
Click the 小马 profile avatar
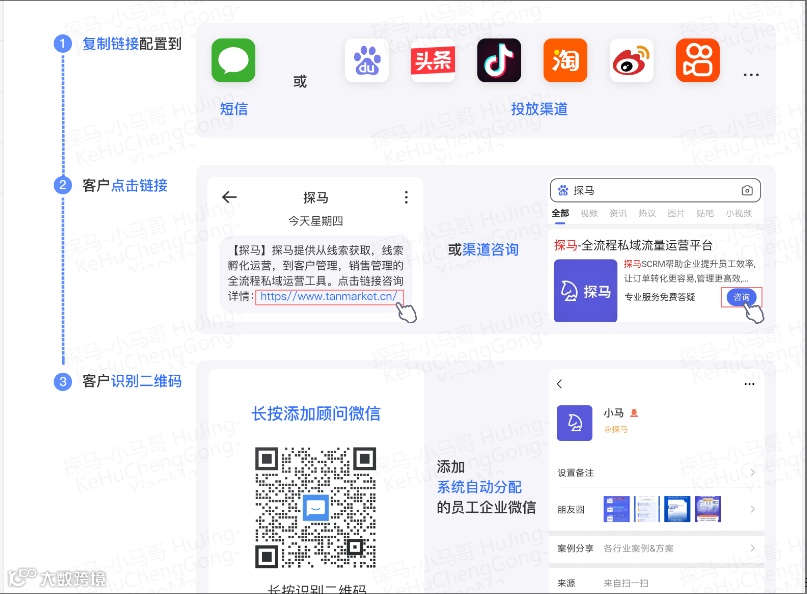click(574, 423)
